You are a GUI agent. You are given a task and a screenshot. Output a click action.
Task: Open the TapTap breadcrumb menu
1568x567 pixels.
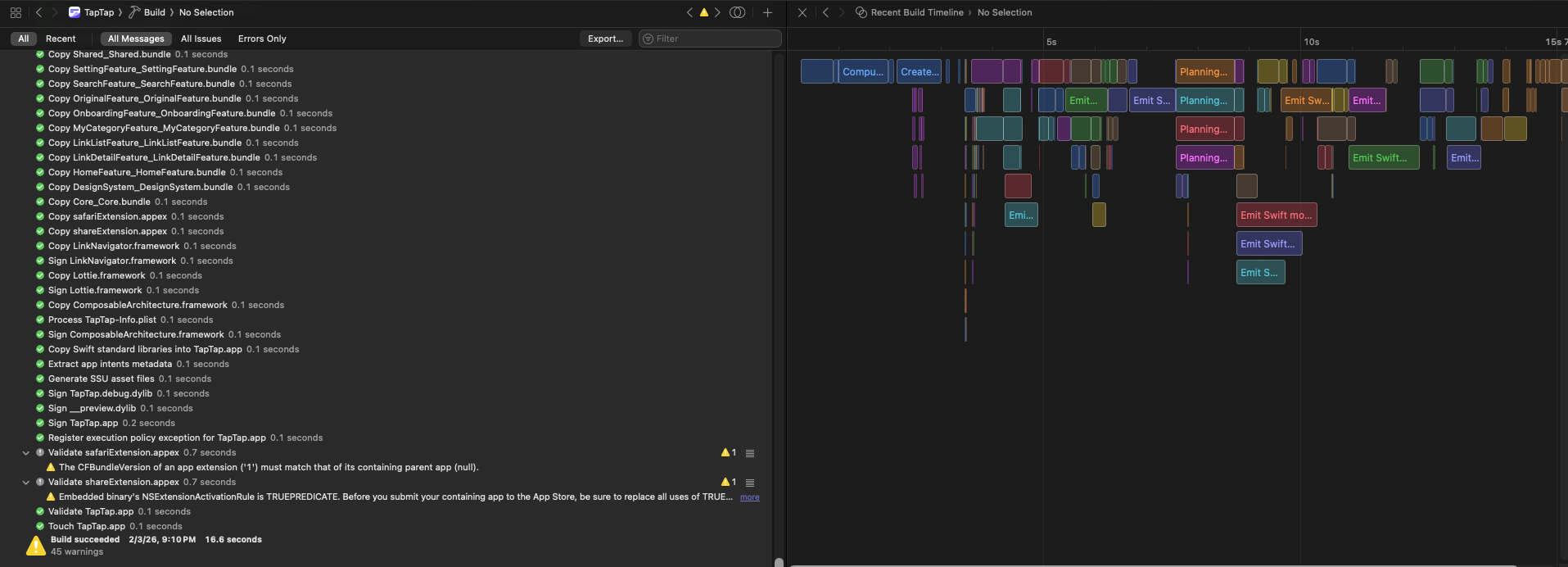(99, 12)
